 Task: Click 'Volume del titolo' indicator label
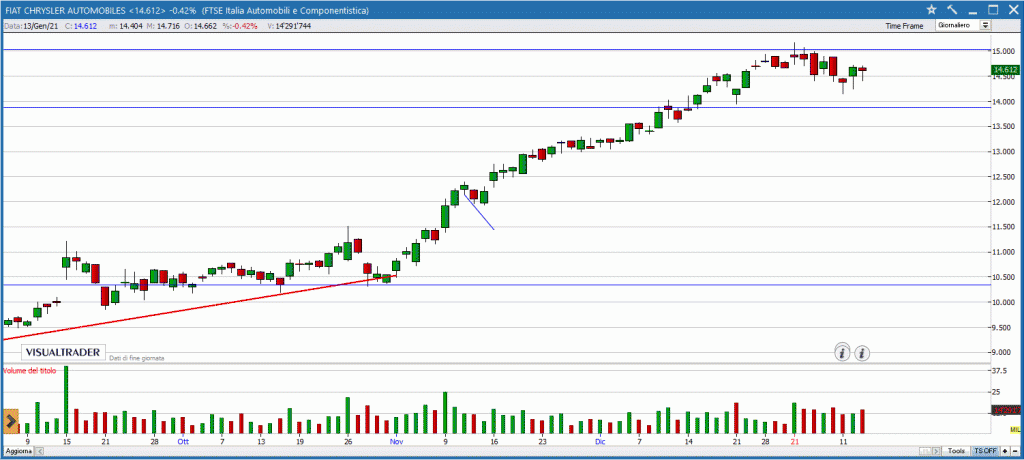pos(29,370)
